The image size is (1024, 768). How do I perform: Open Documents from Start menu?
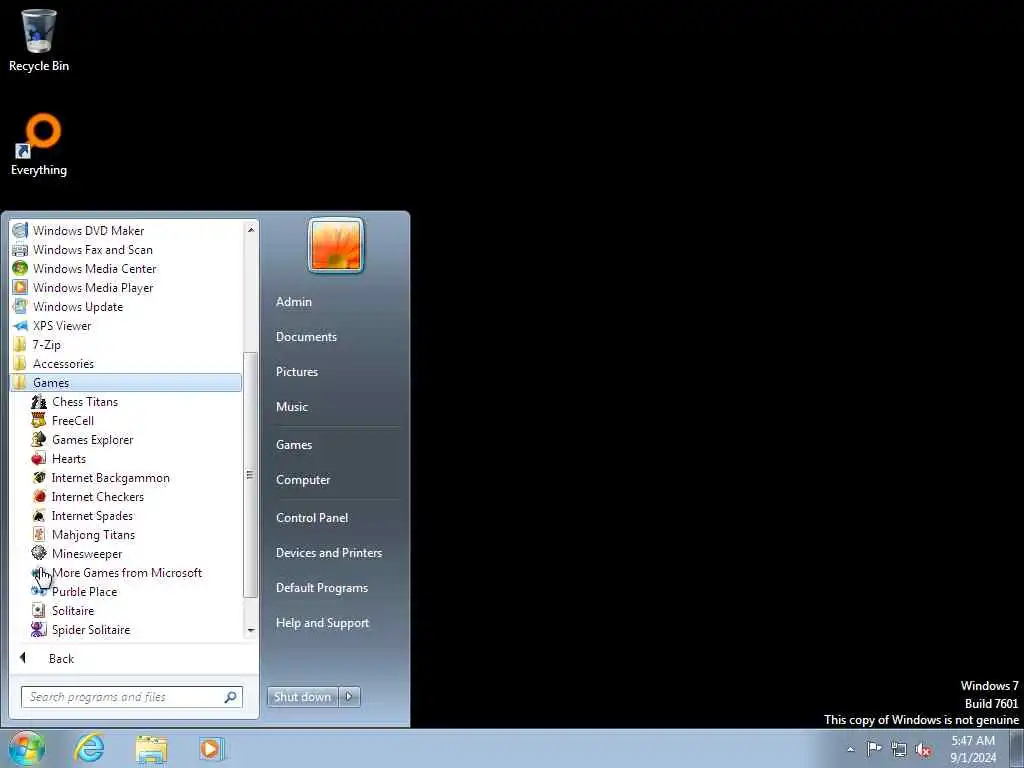[306, 337]
